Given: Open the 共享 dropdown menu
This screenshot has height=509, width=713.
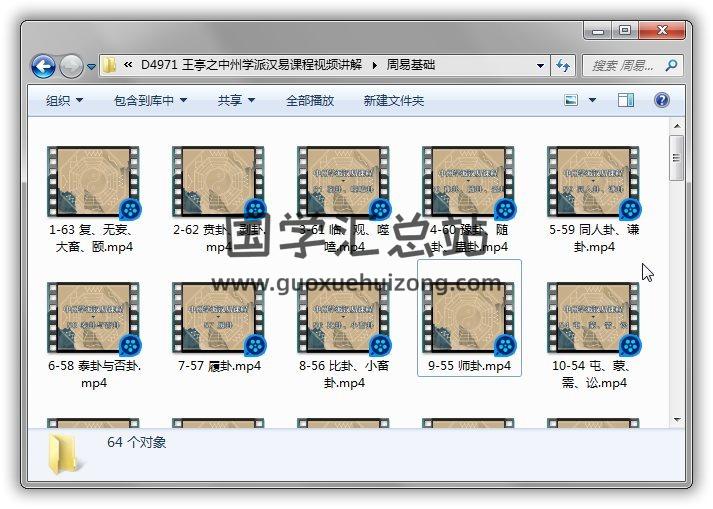Looking at the screenshot, I should point(236,100).
